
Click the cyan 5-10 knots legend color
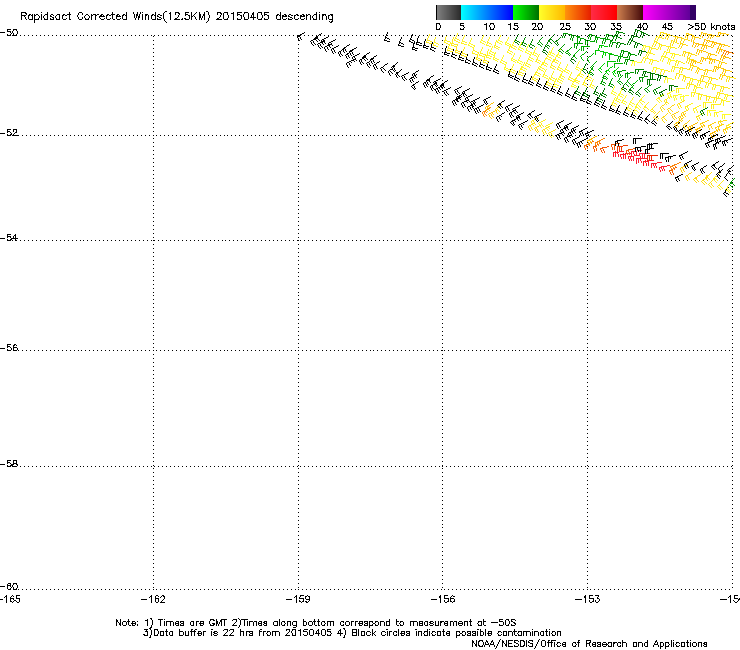click(x=473, y=12)
